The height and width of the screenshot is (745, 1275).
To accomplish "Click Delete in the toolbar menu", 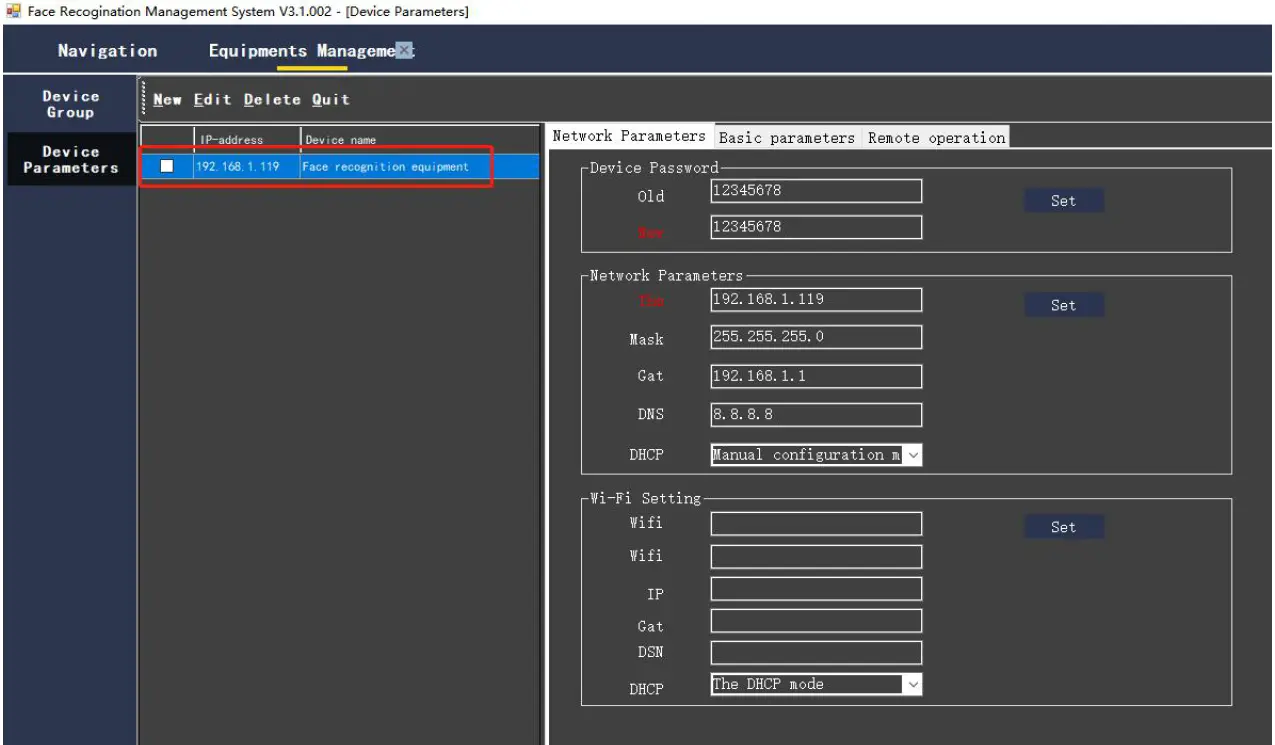I will (x=272, y=99).
